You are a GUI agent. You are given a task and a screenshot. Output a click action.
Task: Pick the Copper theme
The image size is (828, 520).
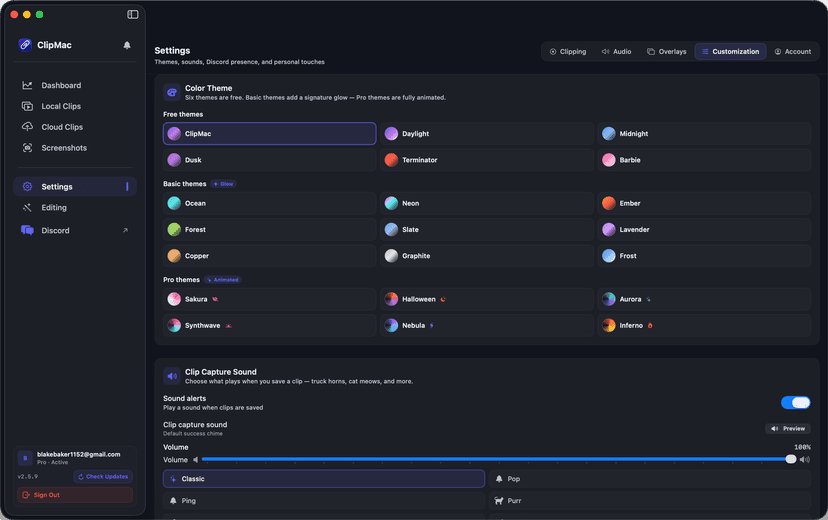coord(269,256)
